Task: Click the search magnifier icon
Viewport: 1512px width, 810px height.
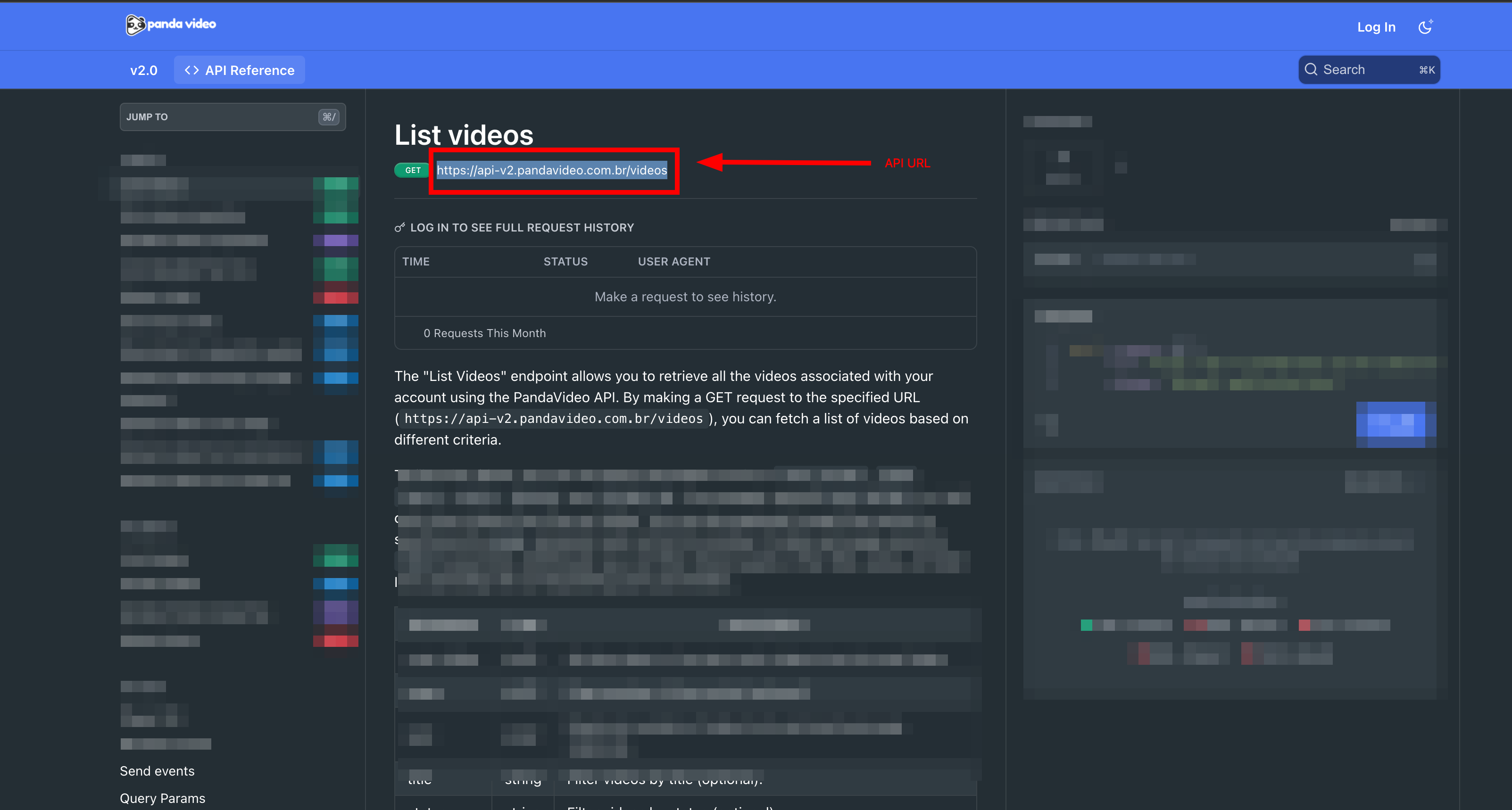Action: click(1311, 70)
